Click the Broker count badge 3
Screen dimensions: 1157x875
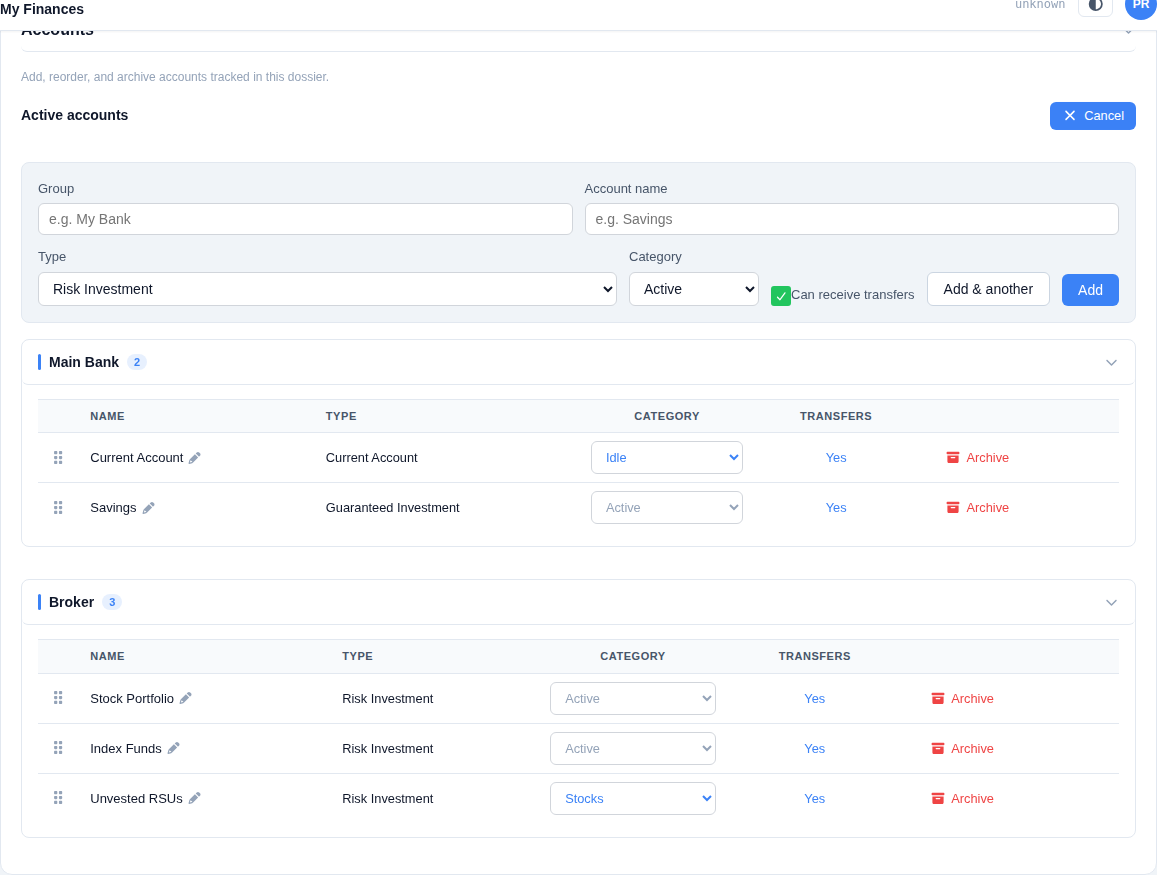[x=111, y=602]
